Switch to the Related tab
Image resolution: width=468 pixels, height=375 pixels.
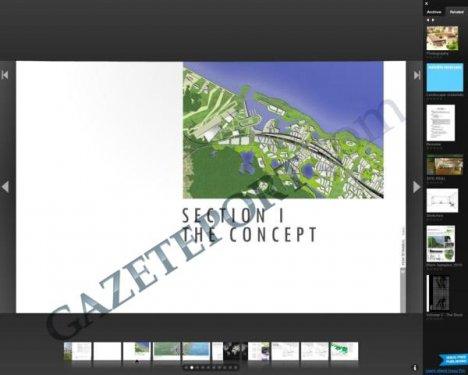[456, 12]
